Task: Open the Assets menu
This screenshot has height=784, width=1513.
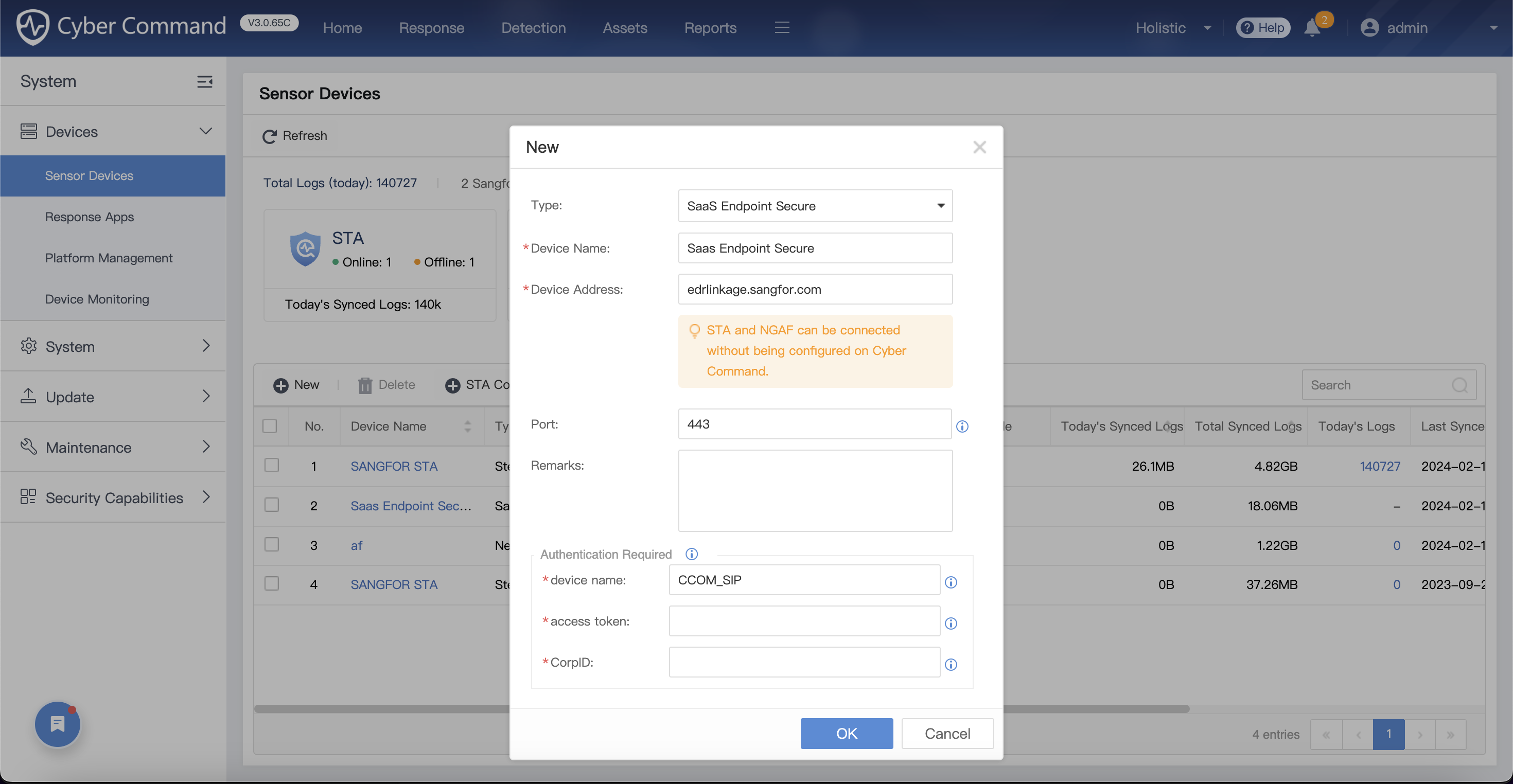Action: (624, 28)
